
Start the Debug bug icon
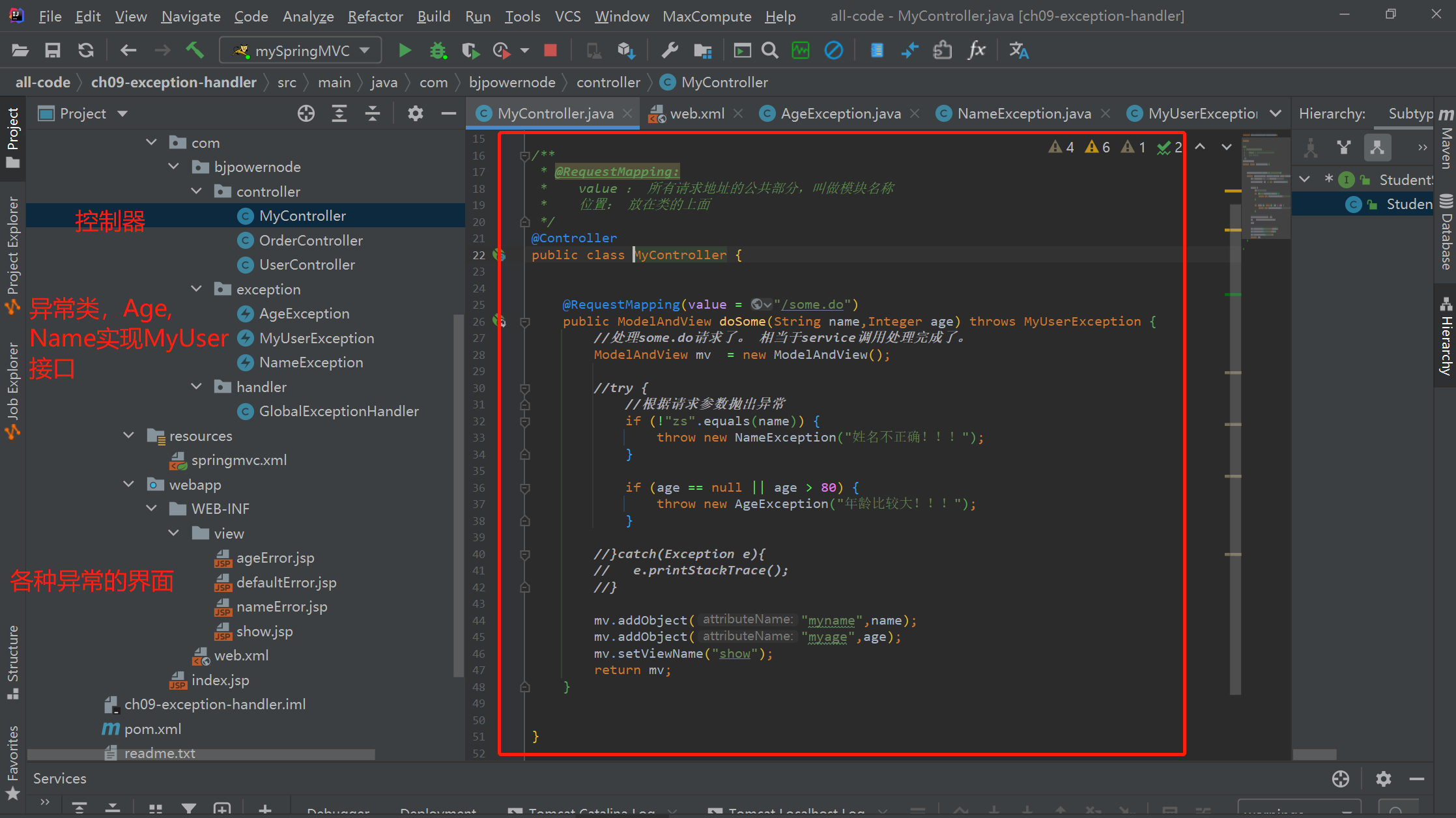[x=438, y=50]
